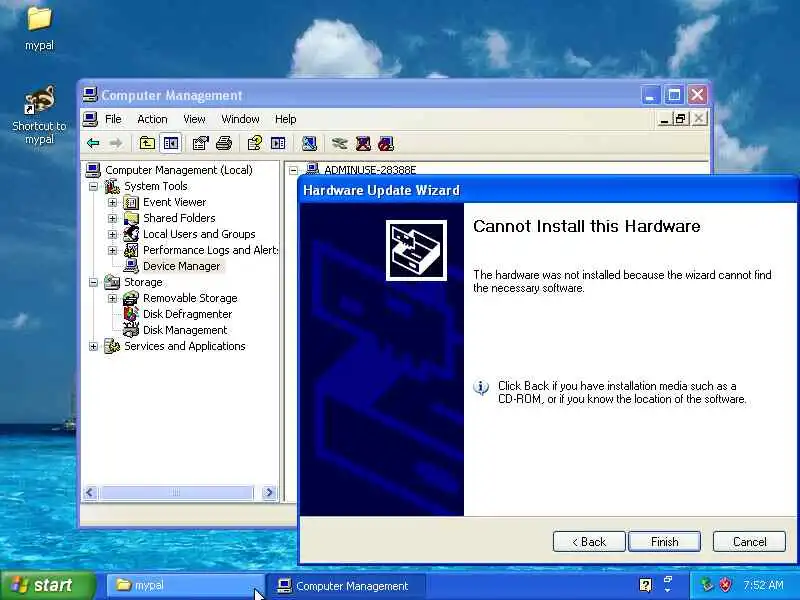The image size is (800, 600).
Task: Click tree pane scrollbar left arrow
Action: (x=90, y=492)
